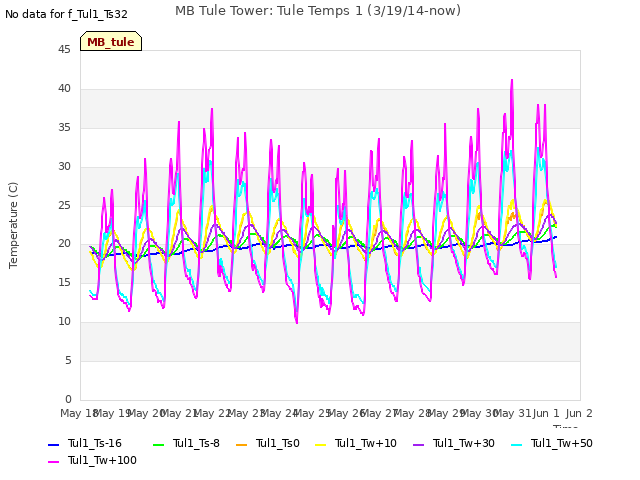Click the yellow Tul1_Tw+10 legend color marker
Image resolution: width=640 pixels, height=480 pixels.
[321, 444]
